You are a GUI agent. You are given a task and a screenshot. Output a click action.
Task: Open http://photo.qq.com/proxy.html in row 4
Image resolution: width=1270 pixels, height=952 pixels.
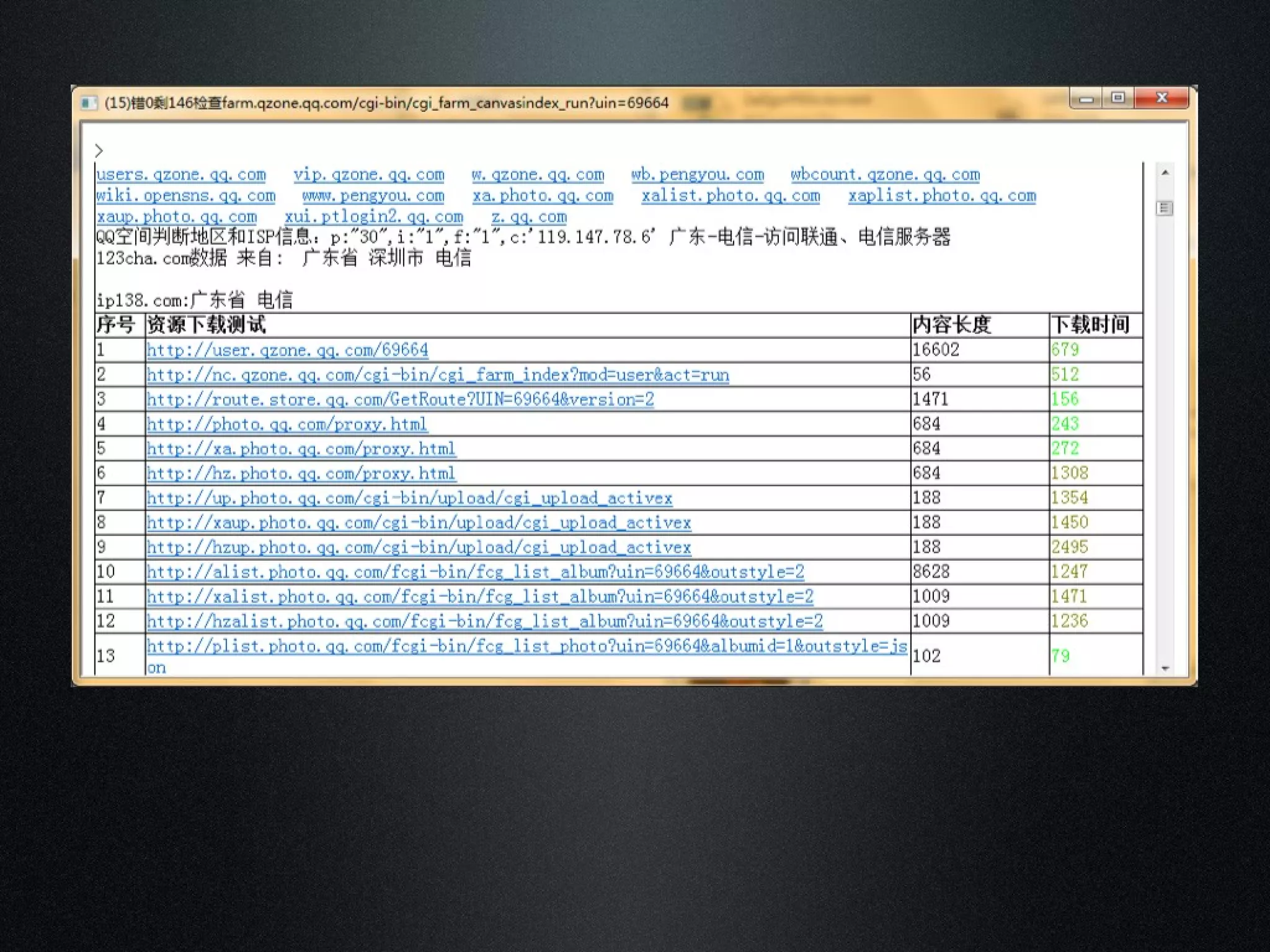click(287, 425)
